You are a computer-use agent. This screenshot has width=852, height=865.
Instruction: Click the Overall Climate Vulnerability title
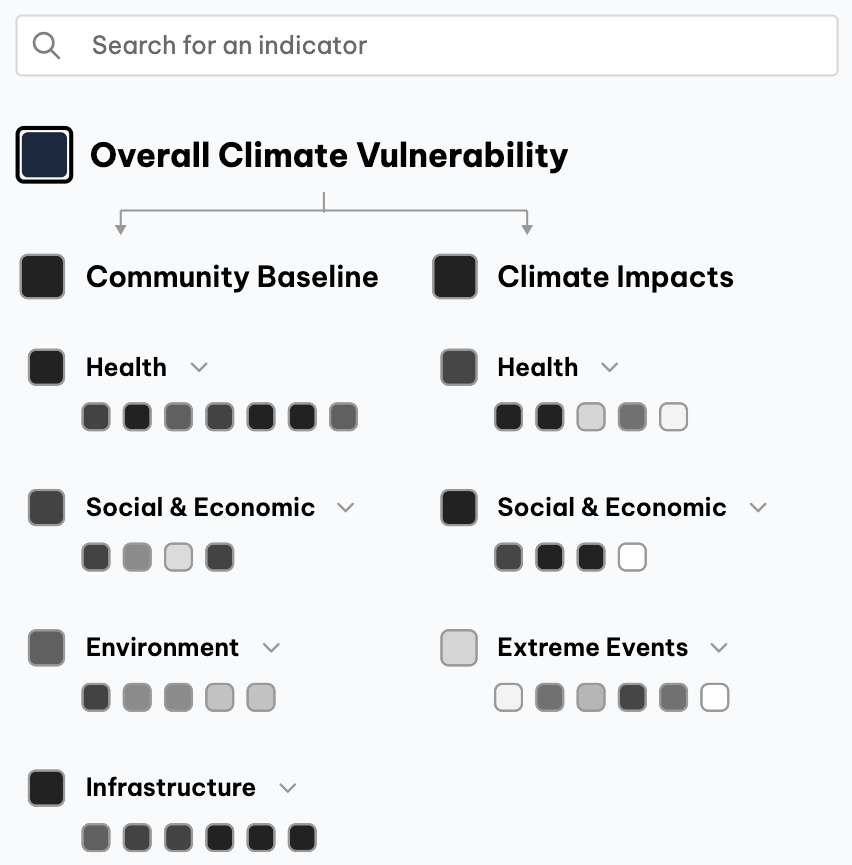click(329, 155)
